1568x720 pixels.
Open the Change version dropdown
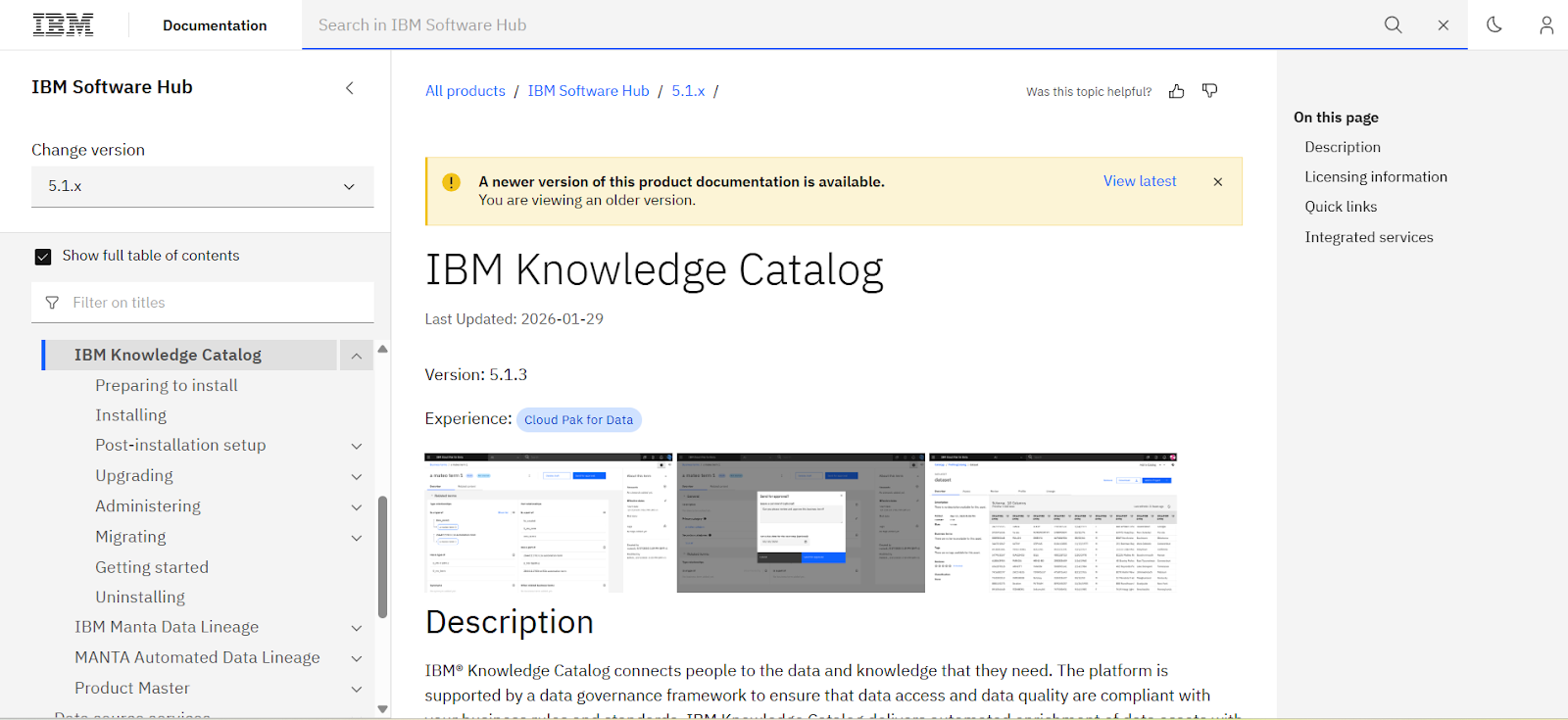click(x=203, y=186)
